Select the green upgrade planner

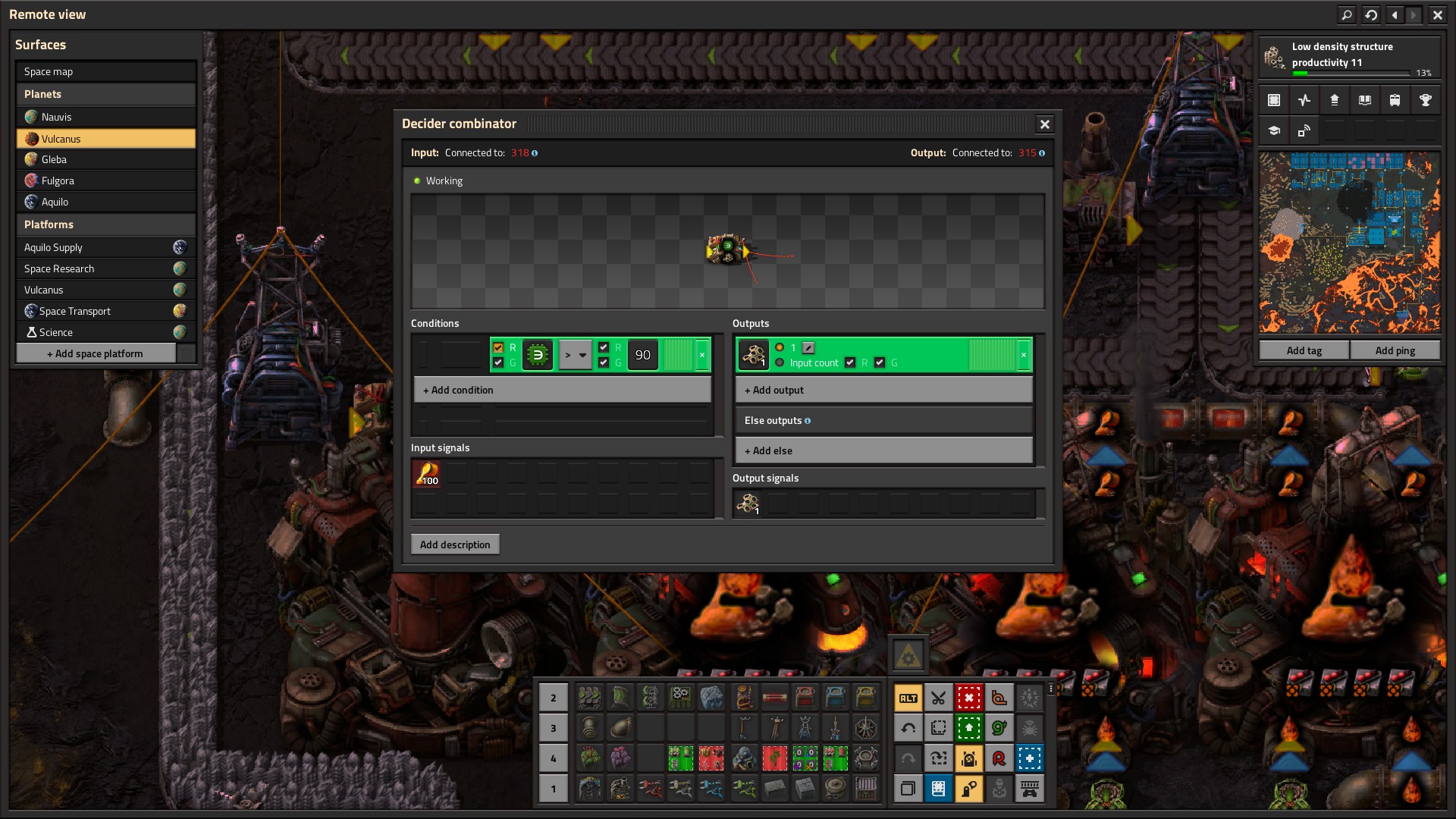968,728
